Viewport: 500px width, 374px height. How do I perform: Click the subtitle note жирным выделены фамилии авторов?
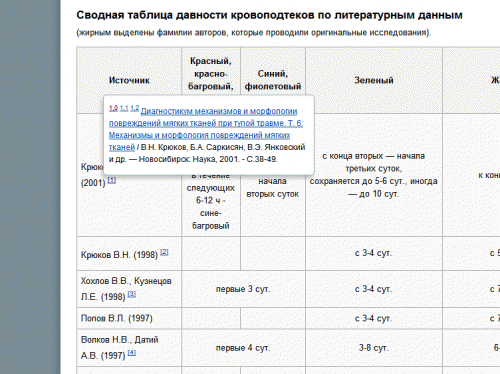(x=254, y=33)
